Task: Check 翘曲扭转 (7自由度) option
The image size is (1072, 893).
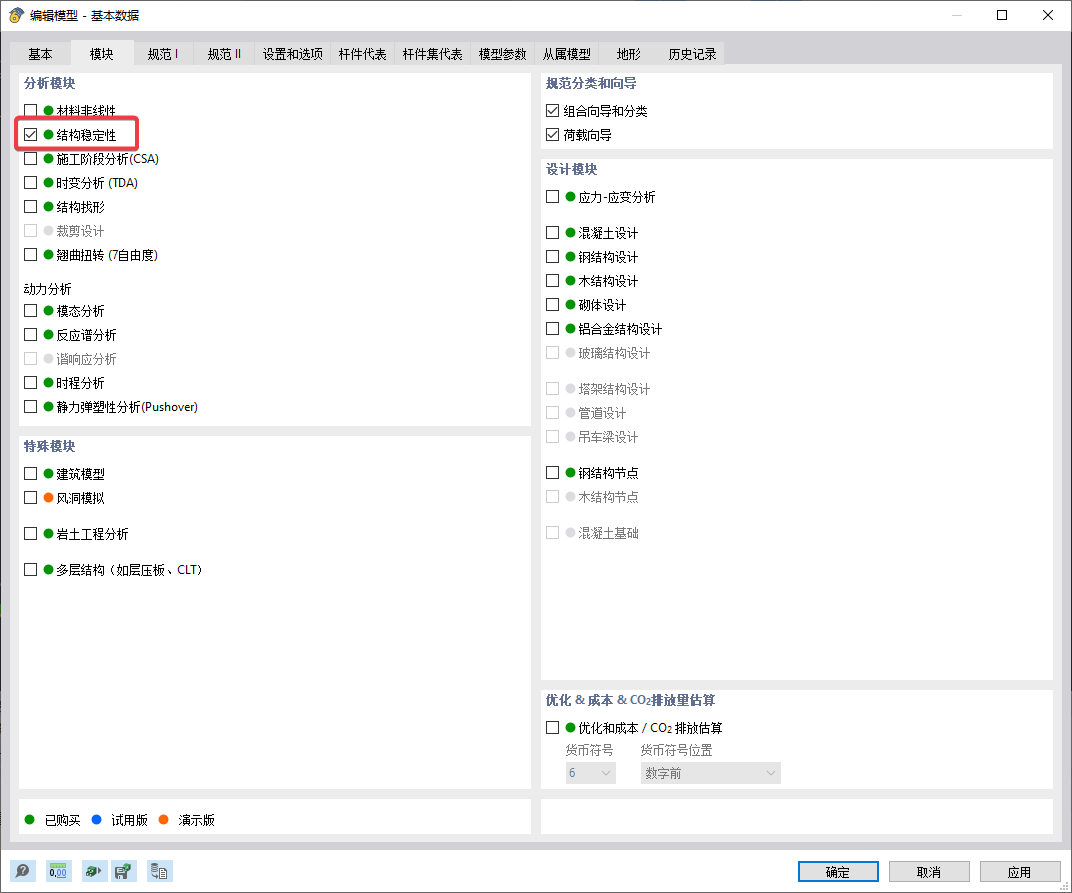Action: tap(30, 254)
